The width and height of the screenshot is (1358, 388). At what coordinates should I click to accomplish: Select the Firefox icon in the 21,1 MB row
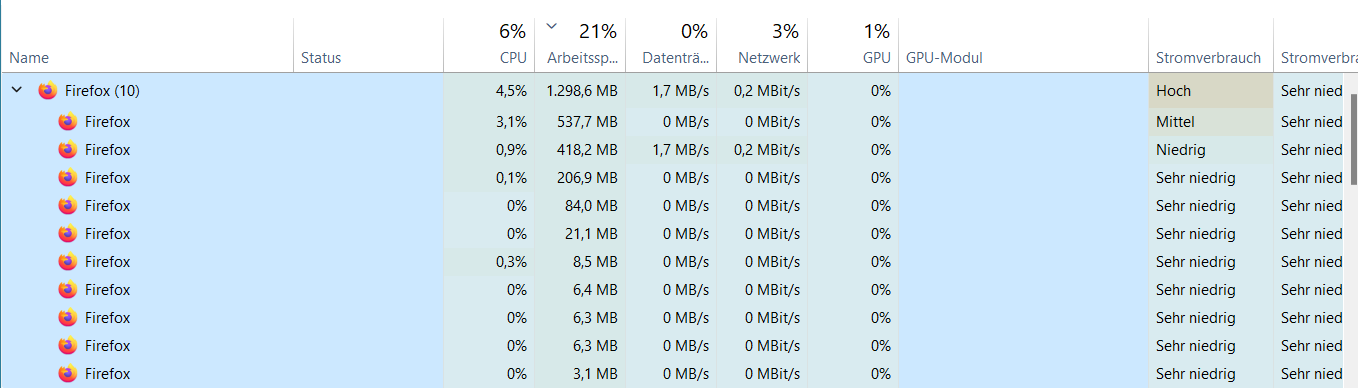click(67, 234)
